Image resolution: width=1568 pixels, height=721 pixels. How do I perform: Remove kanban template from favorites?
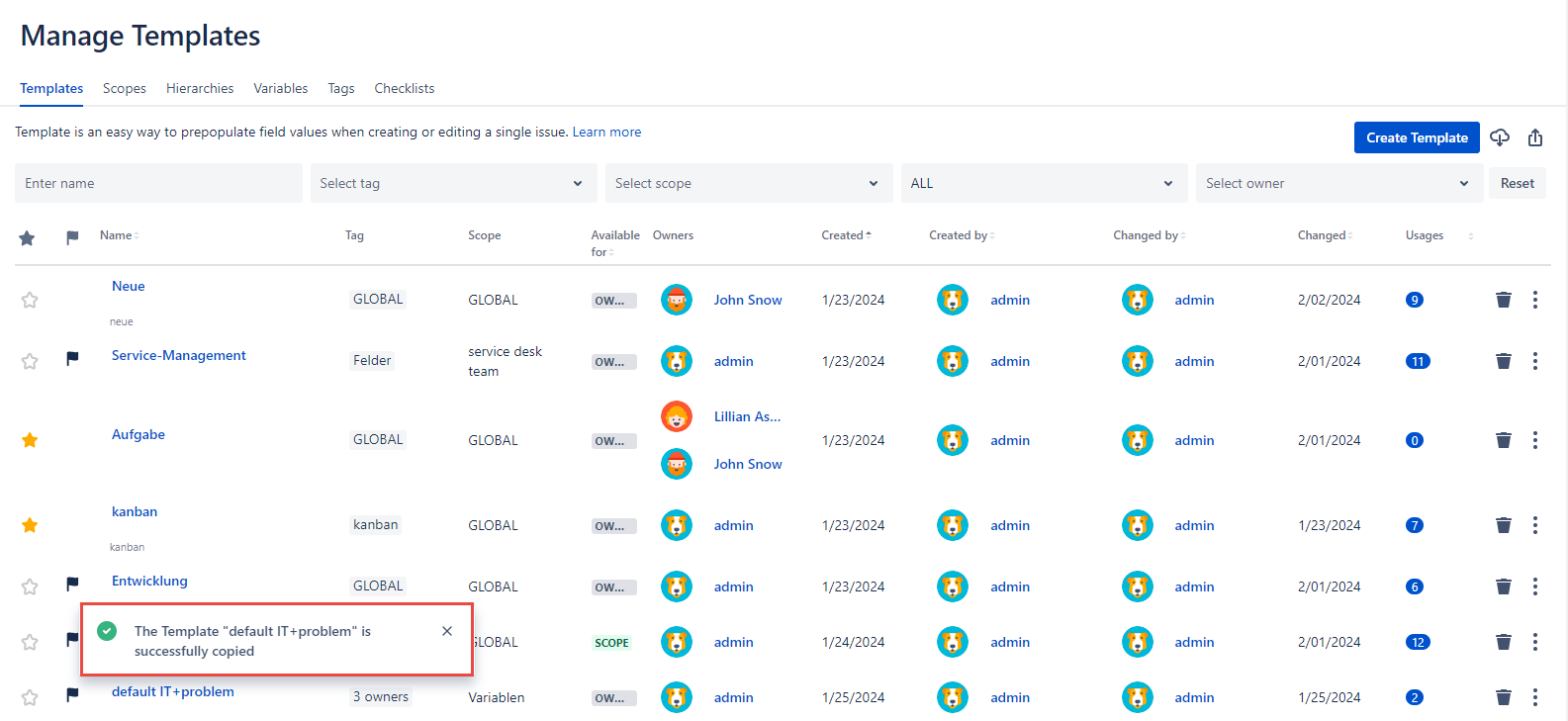[30, 525]
